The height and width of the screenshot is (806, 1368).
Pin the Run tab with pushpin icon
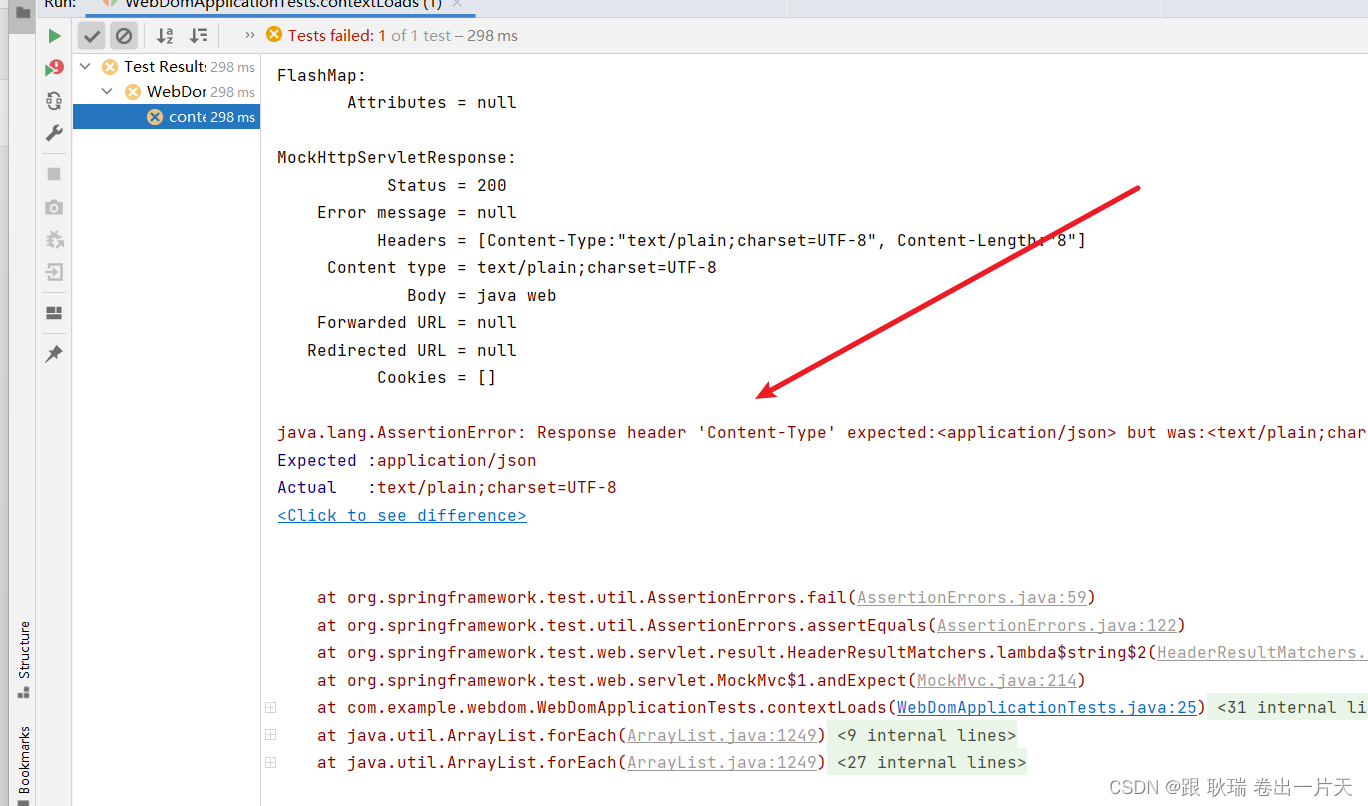[54, 354]
